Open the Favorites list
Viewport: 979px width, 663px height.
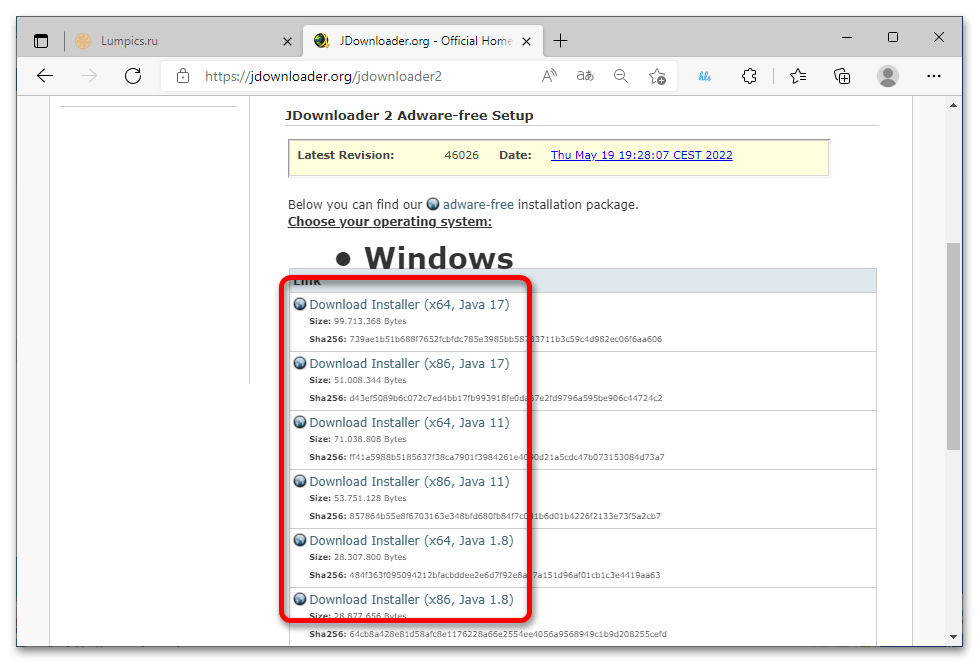[x=797, y=76]
